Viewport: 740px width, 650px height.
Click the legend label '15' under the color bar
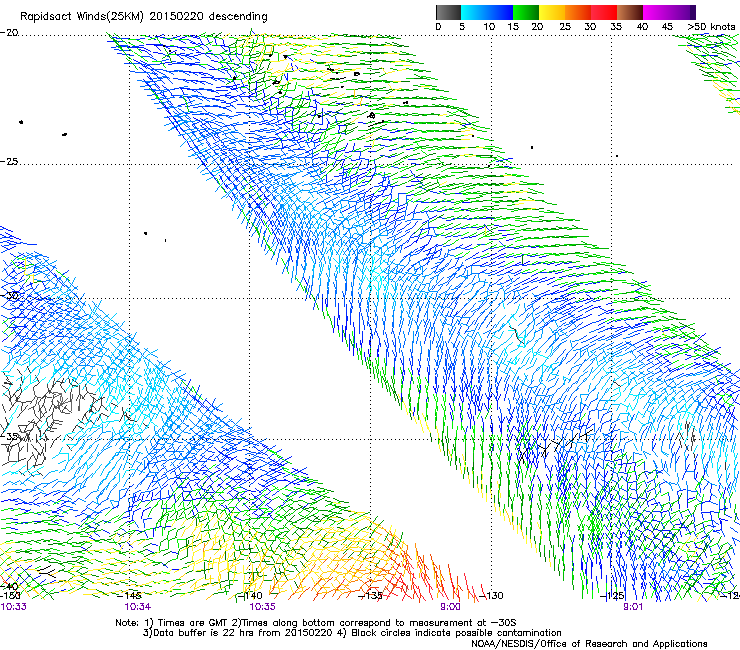pyautogui.click(x=513, y=27)
